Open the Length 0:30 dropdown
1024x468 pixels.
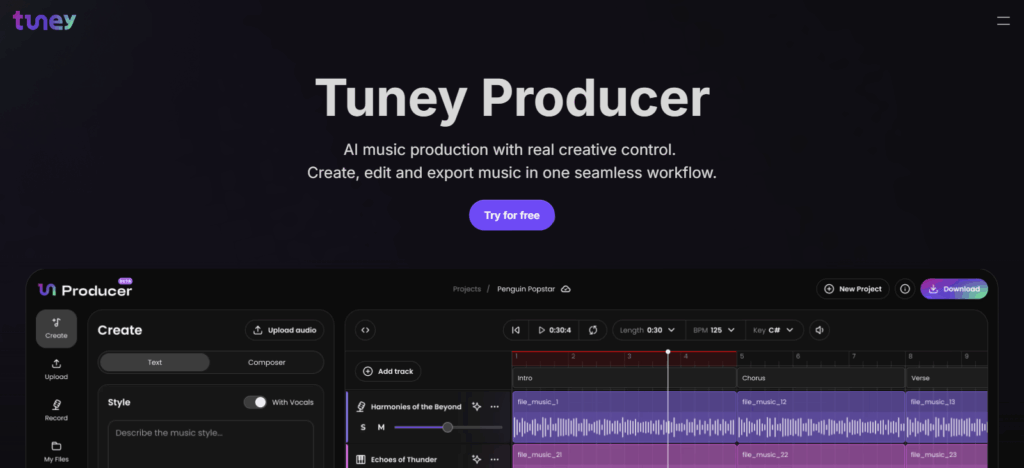click(x=648, y=330)
